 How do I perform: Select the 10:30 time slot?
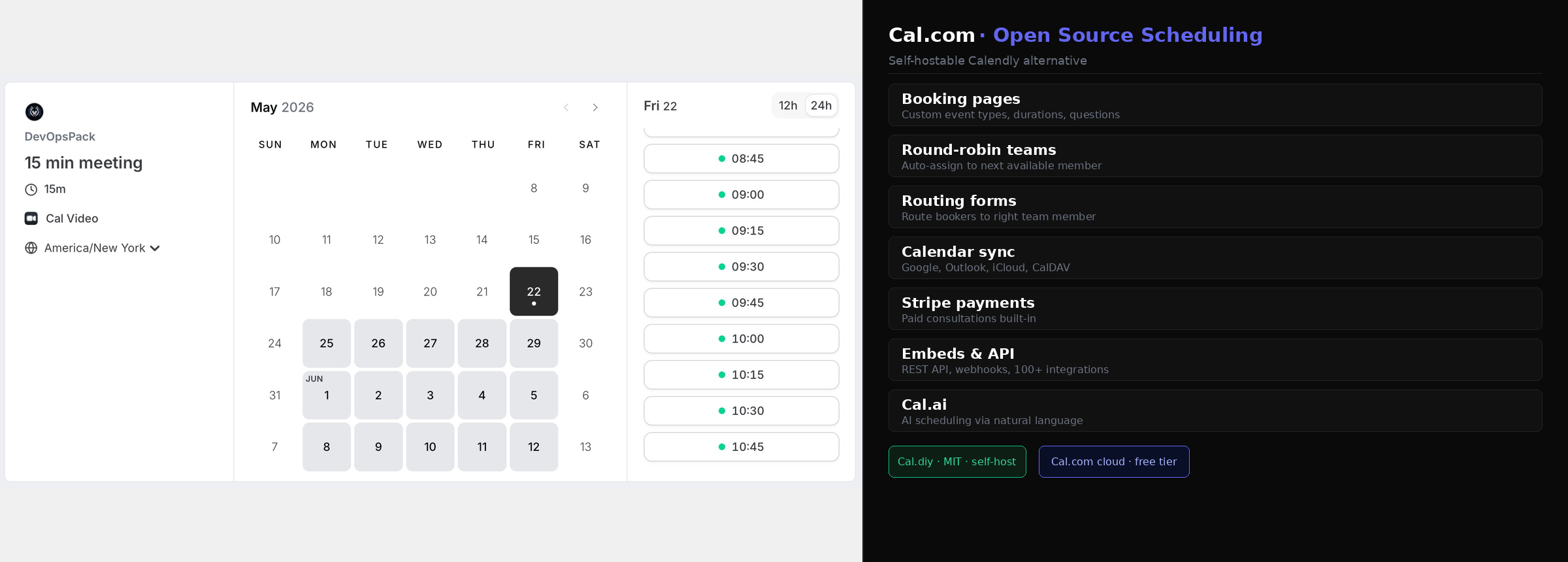click(742, 410)
